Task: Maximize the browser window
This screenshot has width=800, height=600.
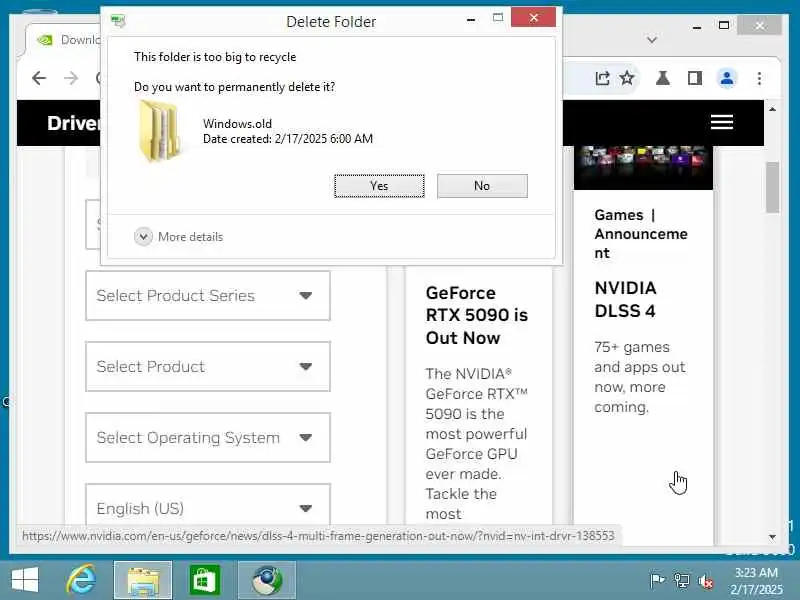Action: click(x=723, y=25)
